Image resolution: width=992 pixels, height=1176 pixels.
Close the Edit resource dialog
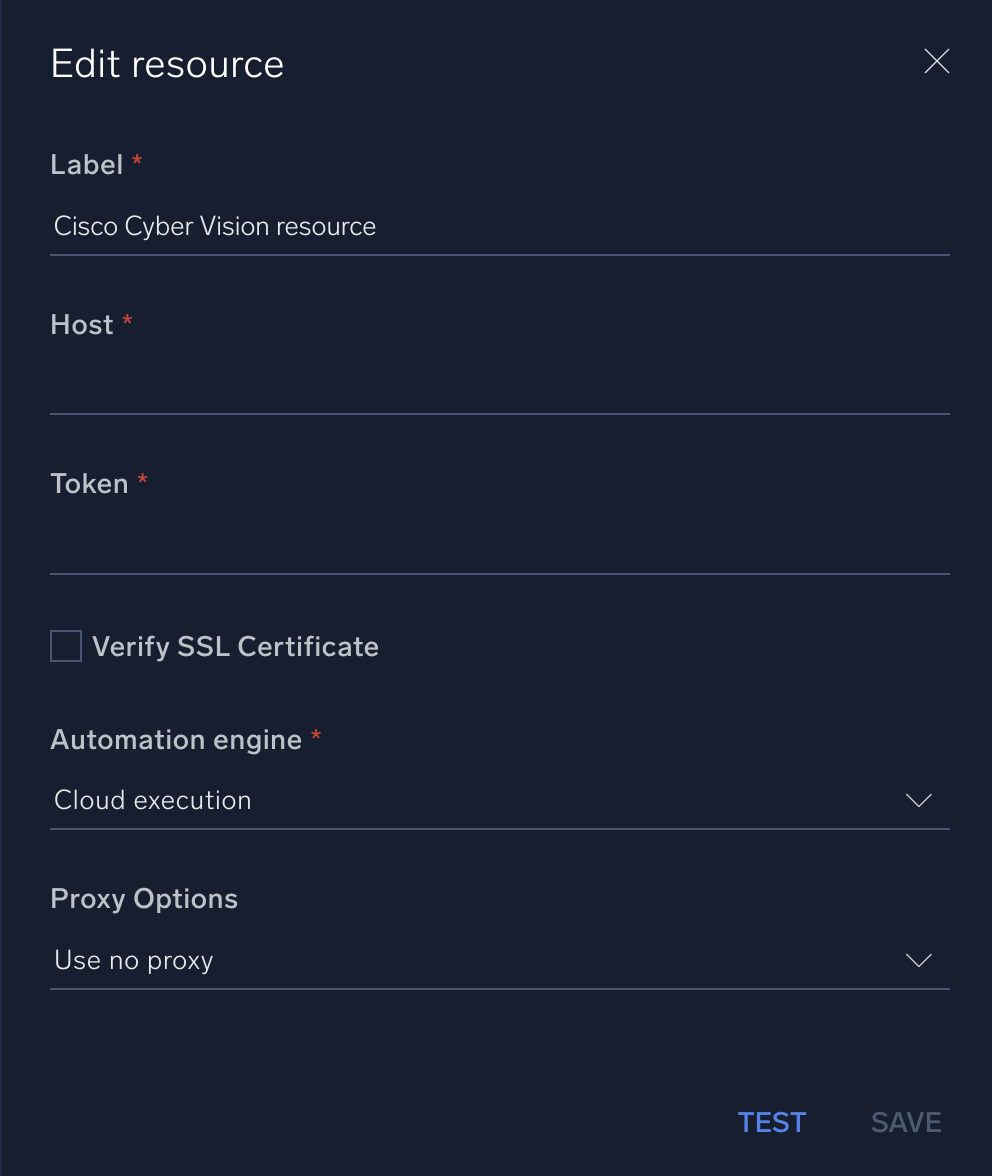[937, 61]
